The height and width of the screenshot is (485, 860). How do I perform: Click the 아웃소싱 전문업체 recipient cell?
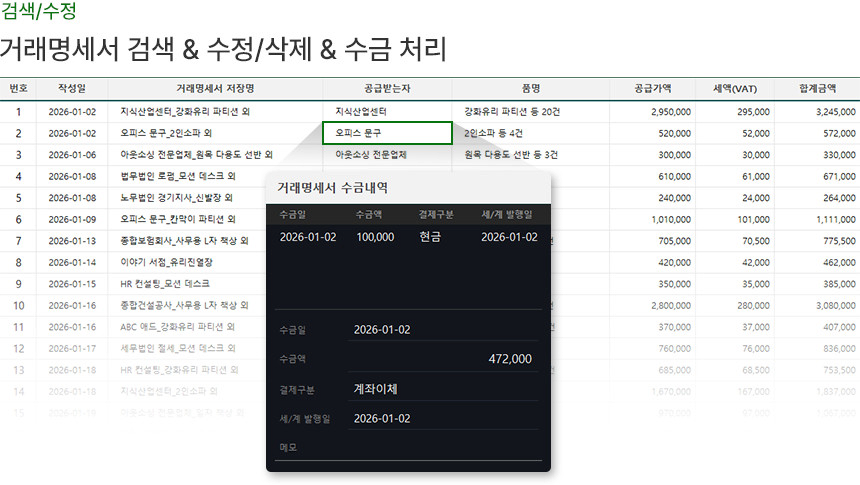(x=371, y=155)
